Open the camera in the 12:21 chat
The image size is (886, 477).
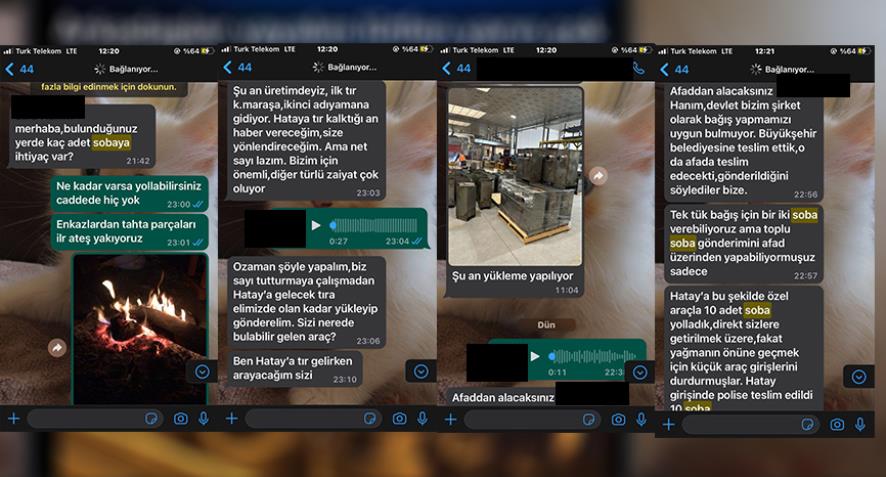coord(837,424)
